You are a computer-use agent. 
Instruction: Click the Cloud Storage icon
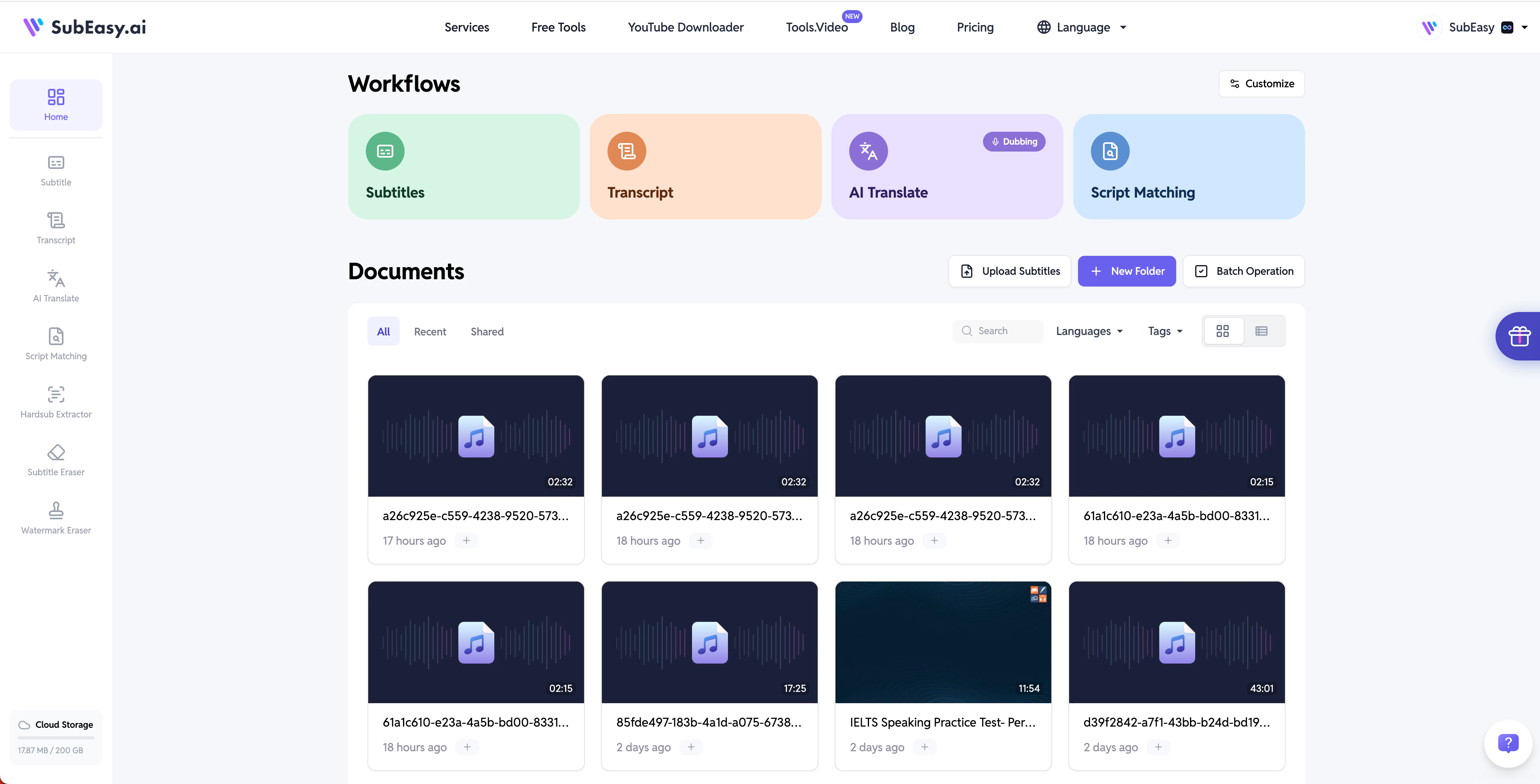[24, 724]
